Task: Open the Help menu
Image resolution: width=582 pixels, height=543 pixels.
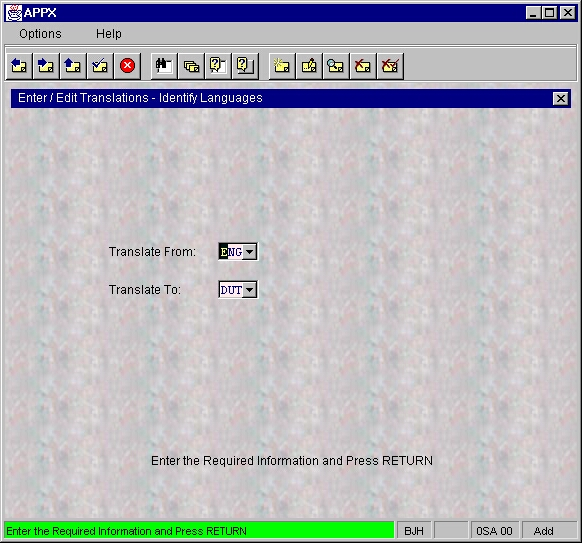Action: point(108,34)
